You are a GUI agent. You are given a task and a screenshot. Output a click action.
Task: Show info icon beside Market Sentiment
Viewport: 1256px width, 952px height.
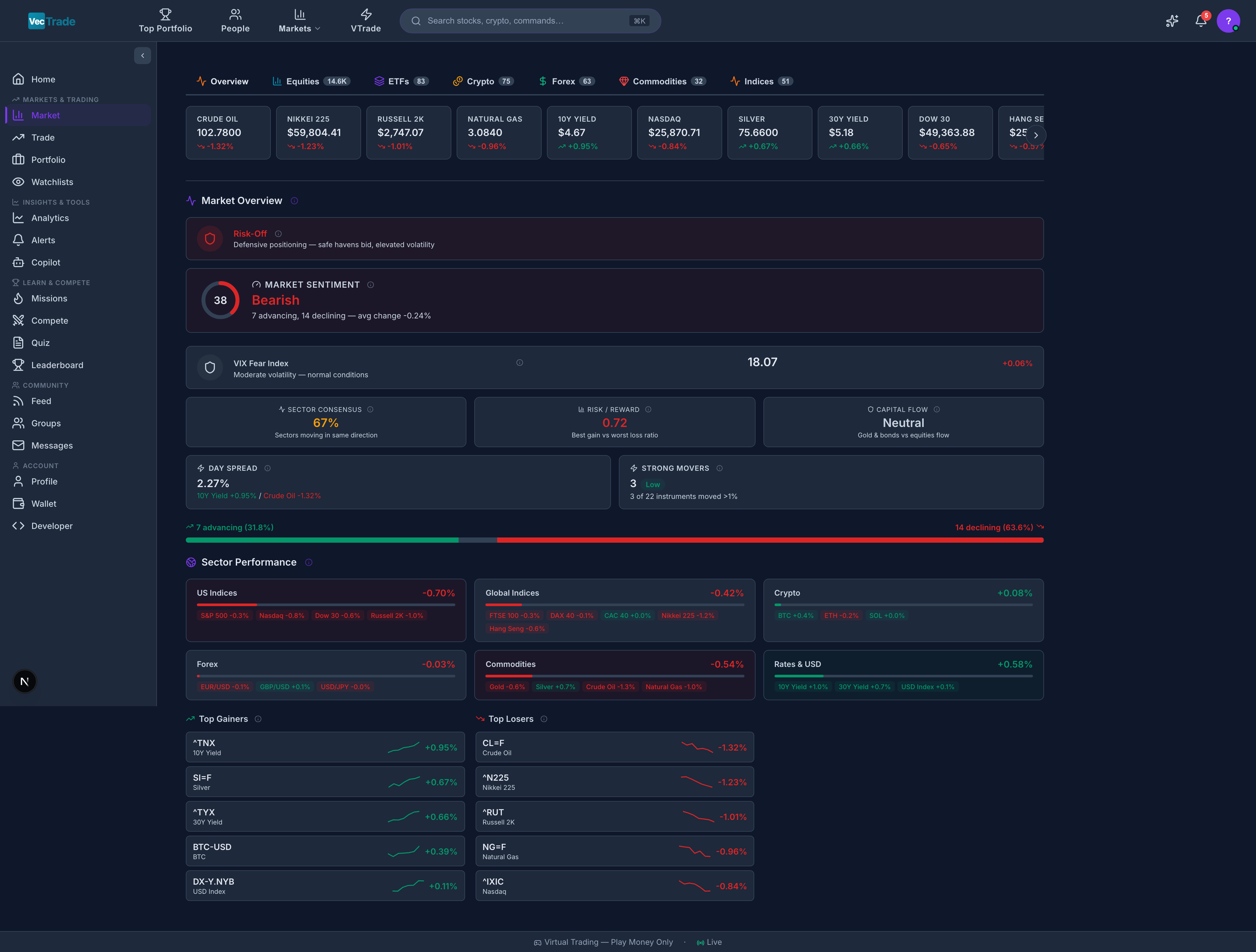pyautogui.click(x=370, y=285)
